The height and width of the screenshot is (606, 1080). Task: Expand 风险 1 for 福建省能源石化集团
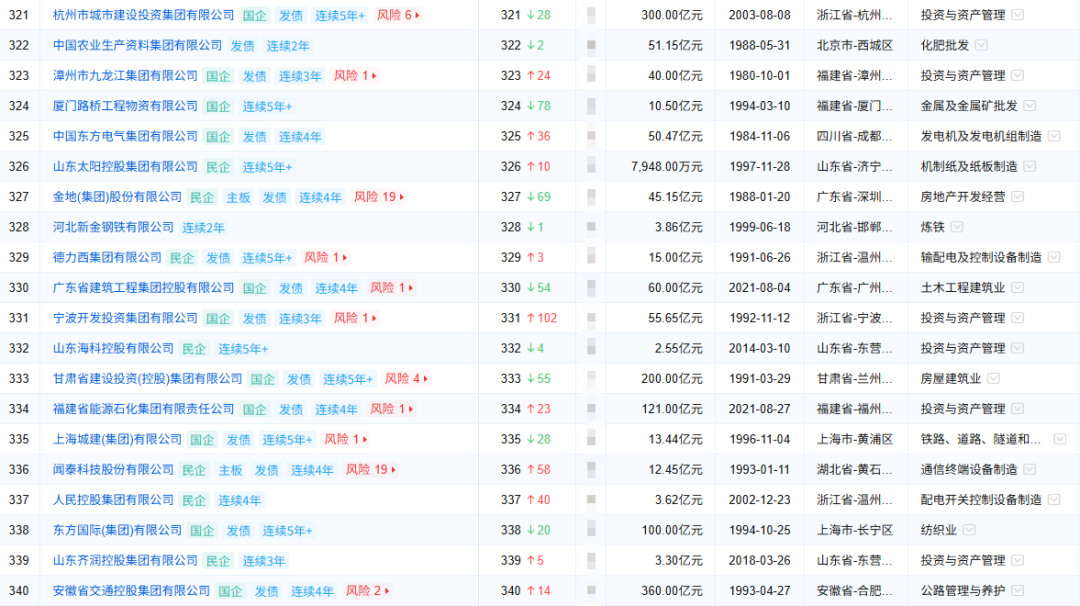click(392, 409)
